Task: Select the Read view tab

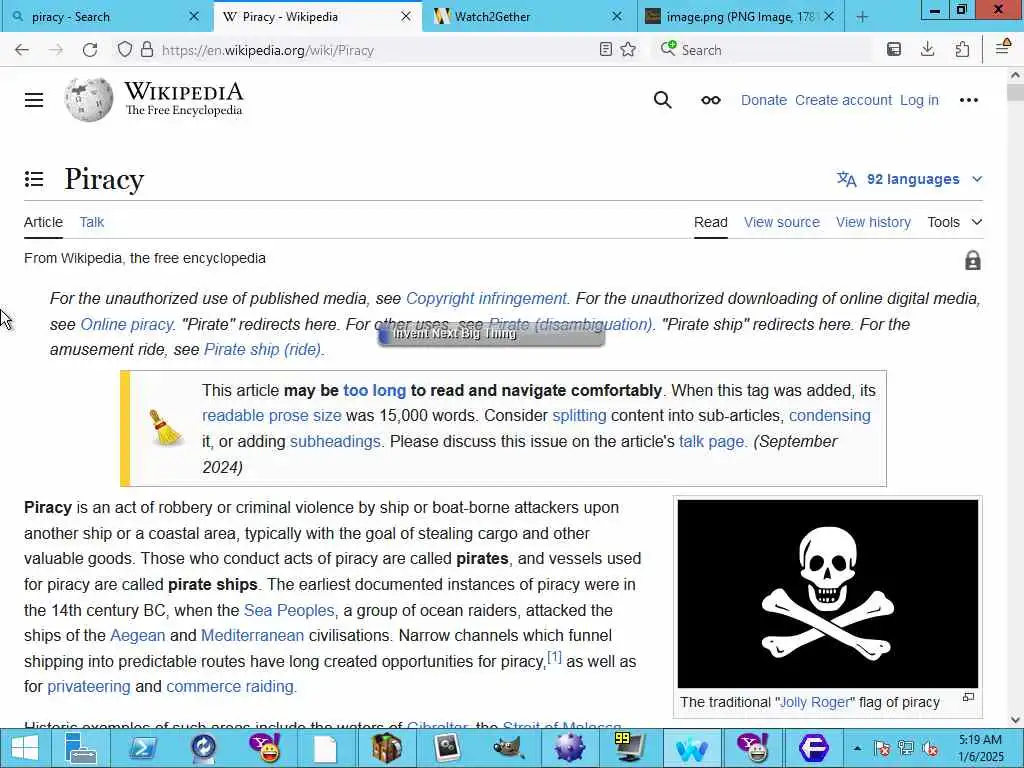Action: coord(711,222)
